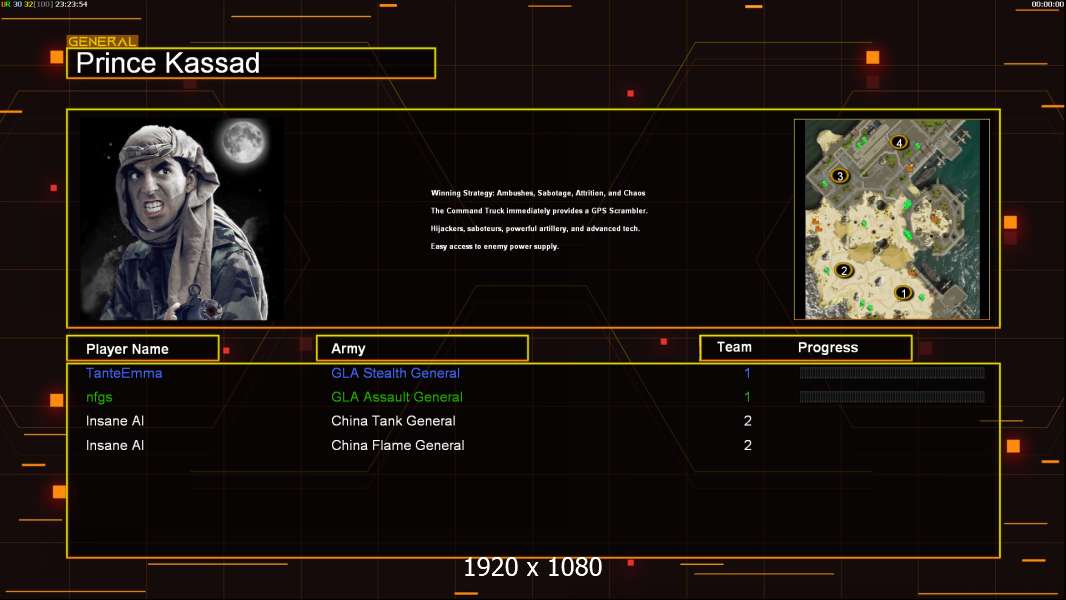1066x600 pixels.
Task: Click the Prince Kassad portrait image
Action: [x=182, y=219]
